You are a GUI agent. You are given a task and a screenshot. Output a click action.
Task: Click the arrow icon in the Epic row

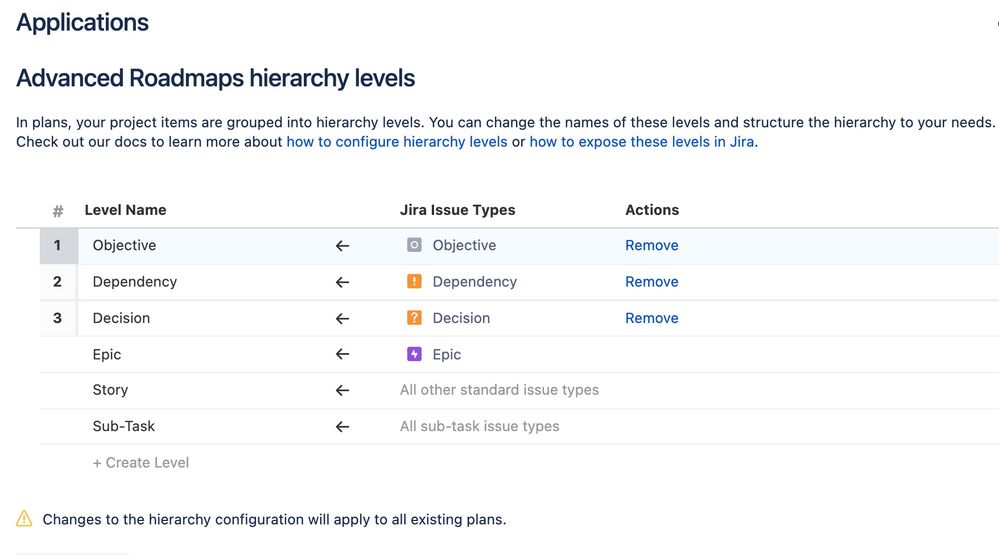pos(342,354)
